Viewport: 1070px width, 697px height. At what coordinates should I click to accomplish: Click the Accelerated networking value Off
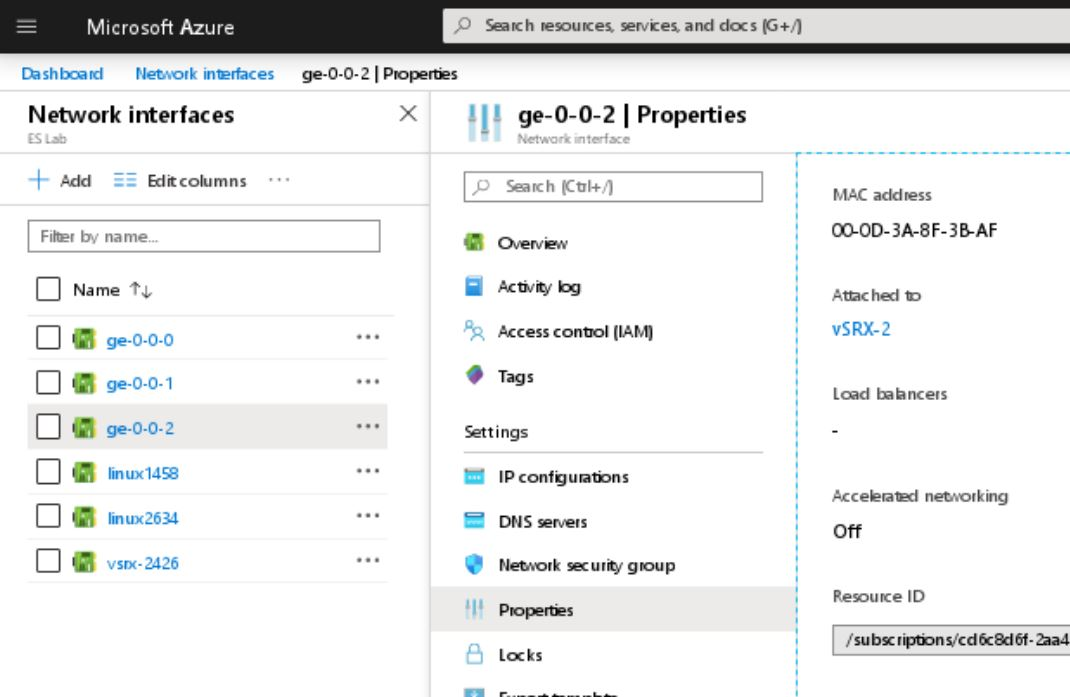pos(847,531)
